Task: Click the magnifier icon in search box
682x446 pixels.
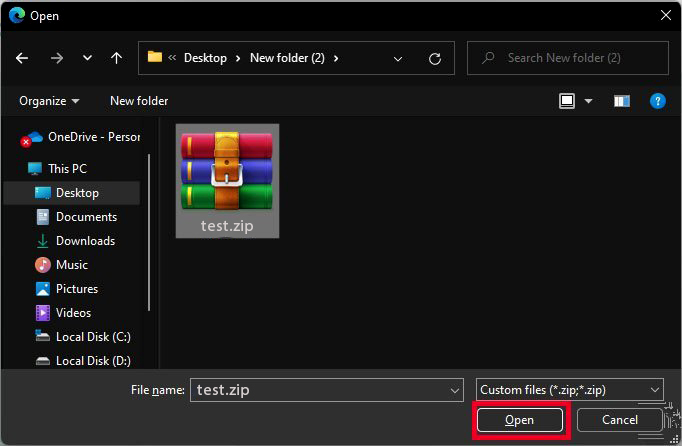Action: coord(488,58)
